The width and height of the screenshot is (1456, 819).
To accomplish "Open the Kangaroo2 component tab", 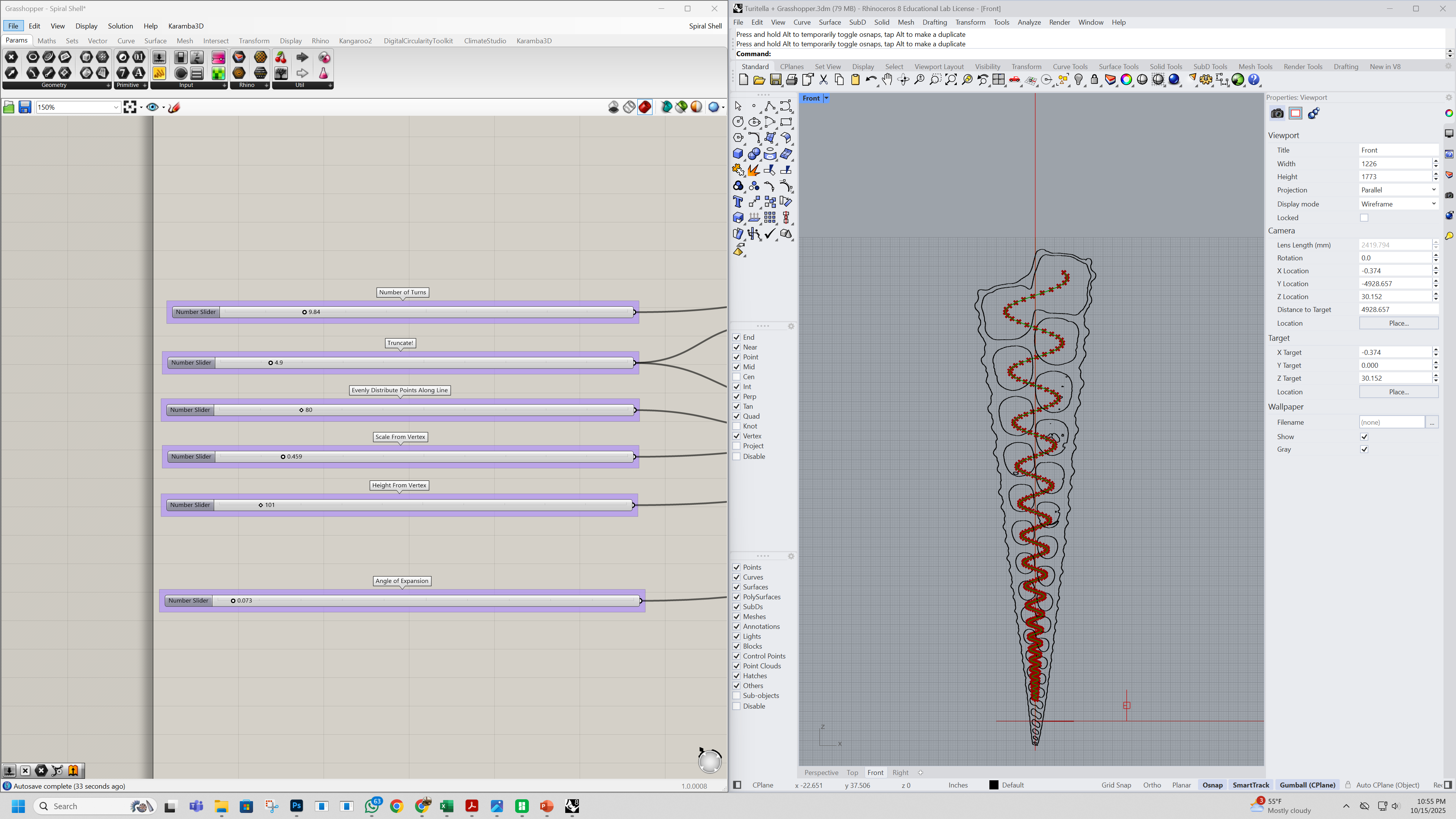I will [355, 41].
